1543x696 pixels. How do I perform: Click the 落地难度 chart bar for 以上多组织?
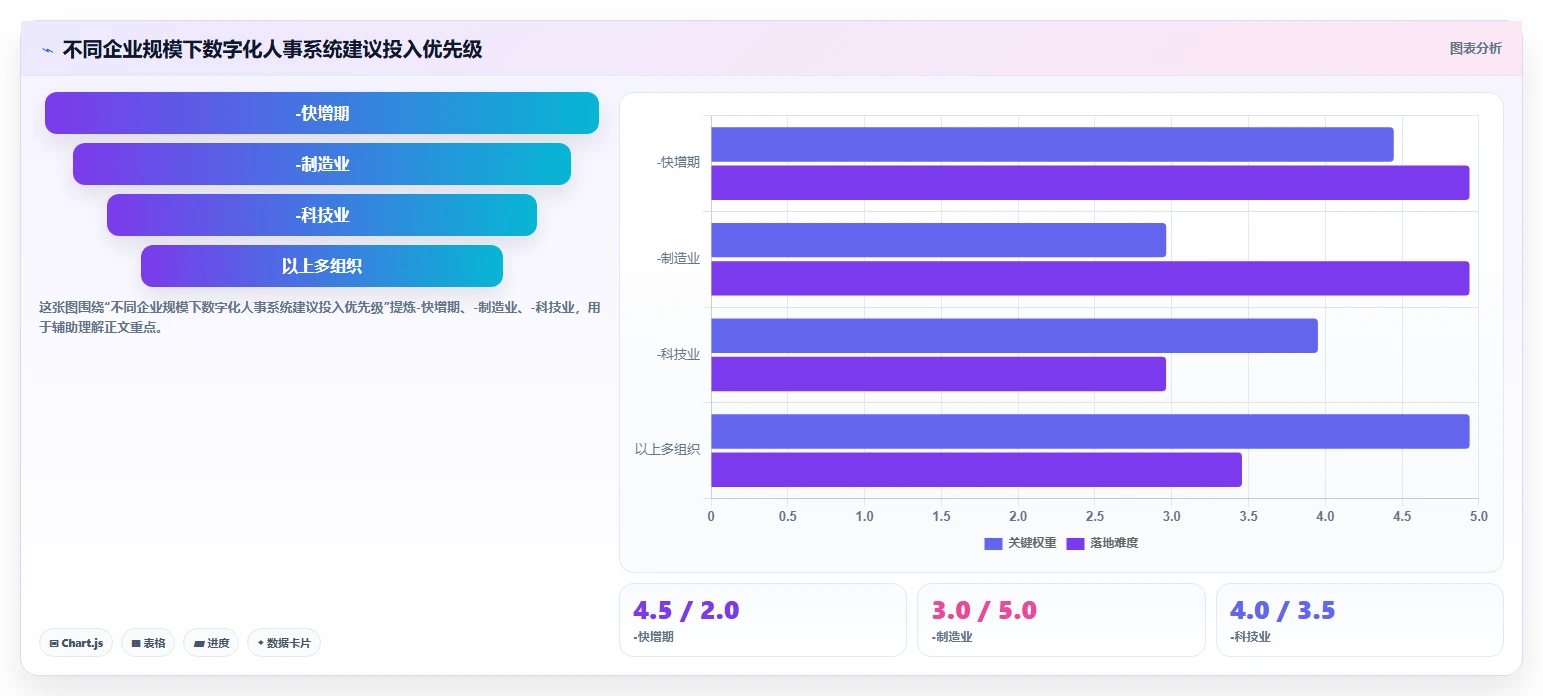tap(976, 470)
